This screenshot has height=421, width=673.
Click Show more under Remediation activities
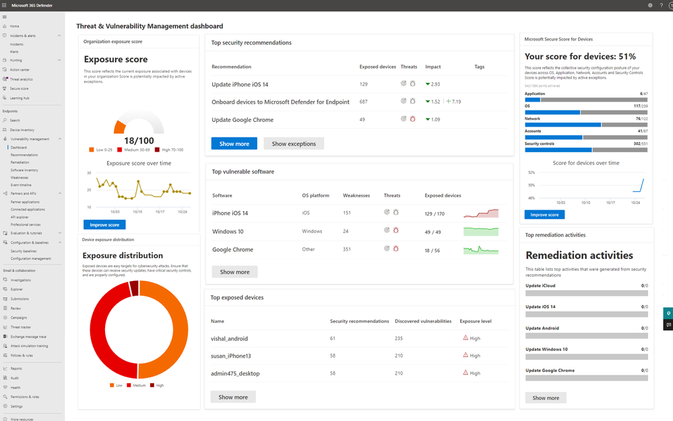coord(546,398)
